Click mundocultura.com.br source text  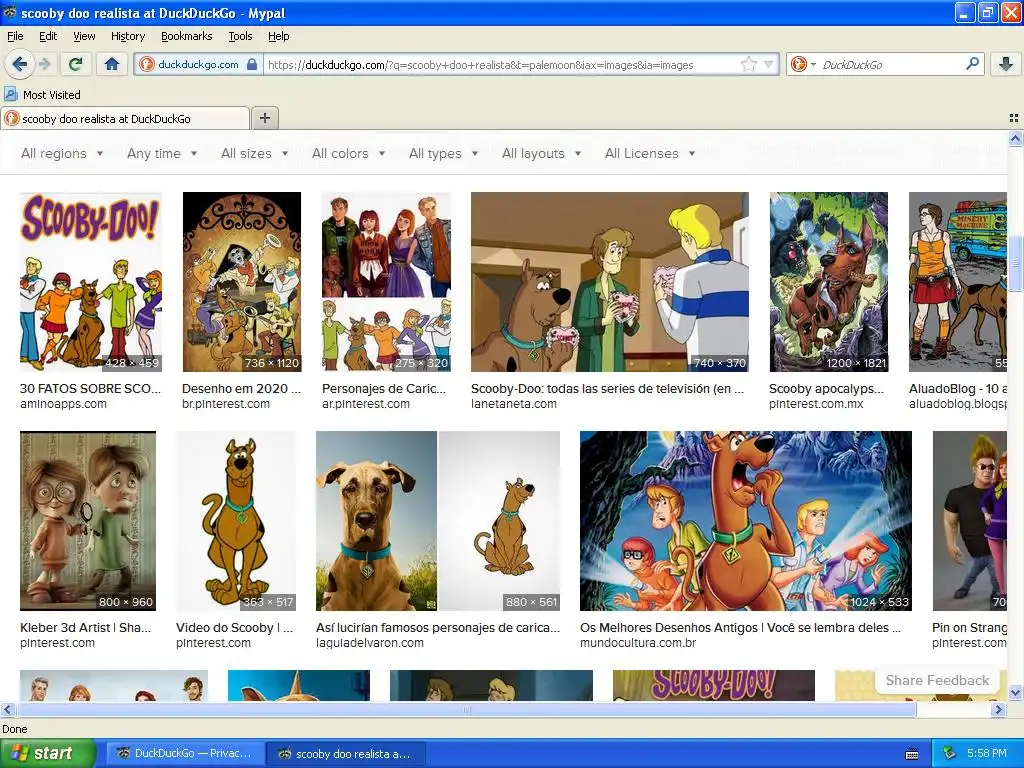638,643
